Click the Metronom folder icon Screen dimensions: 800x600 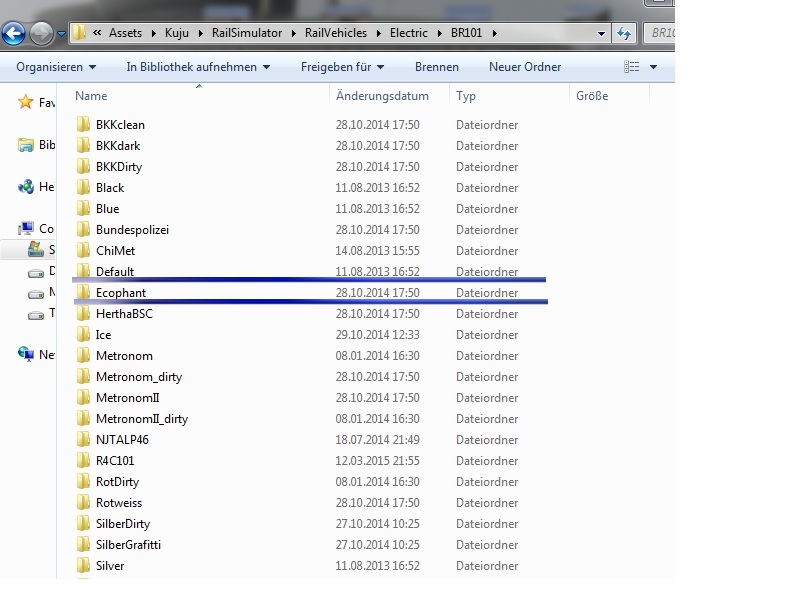click(x=83, y=356)
